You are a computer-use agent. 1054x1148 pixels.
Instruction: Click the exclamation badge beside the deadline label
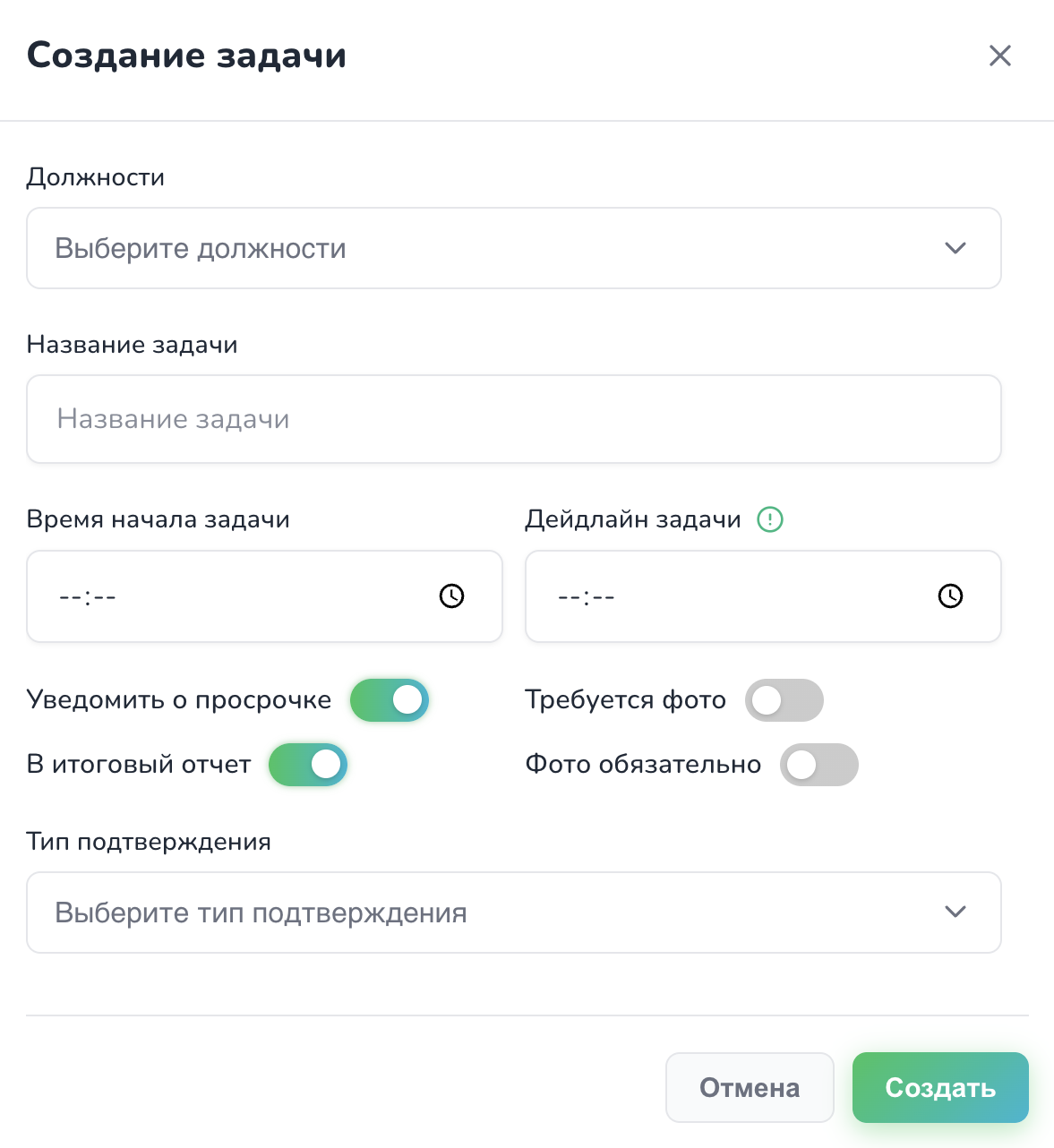768,519
